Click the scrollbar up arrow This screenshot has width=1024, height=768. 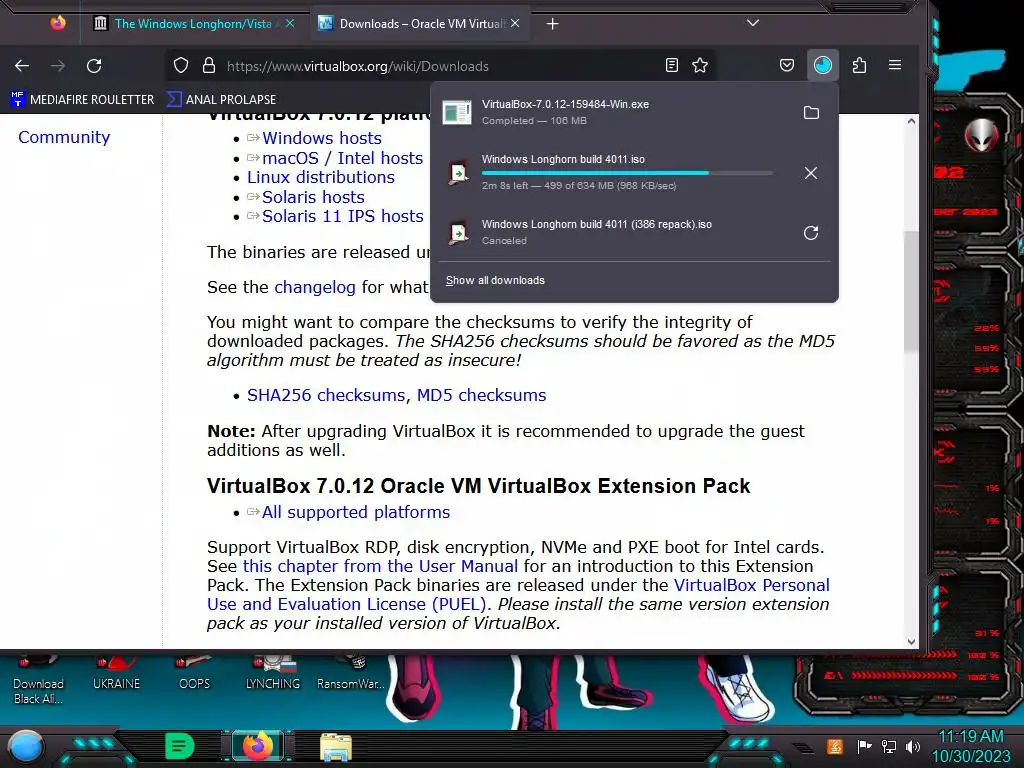tap(911, 121)
